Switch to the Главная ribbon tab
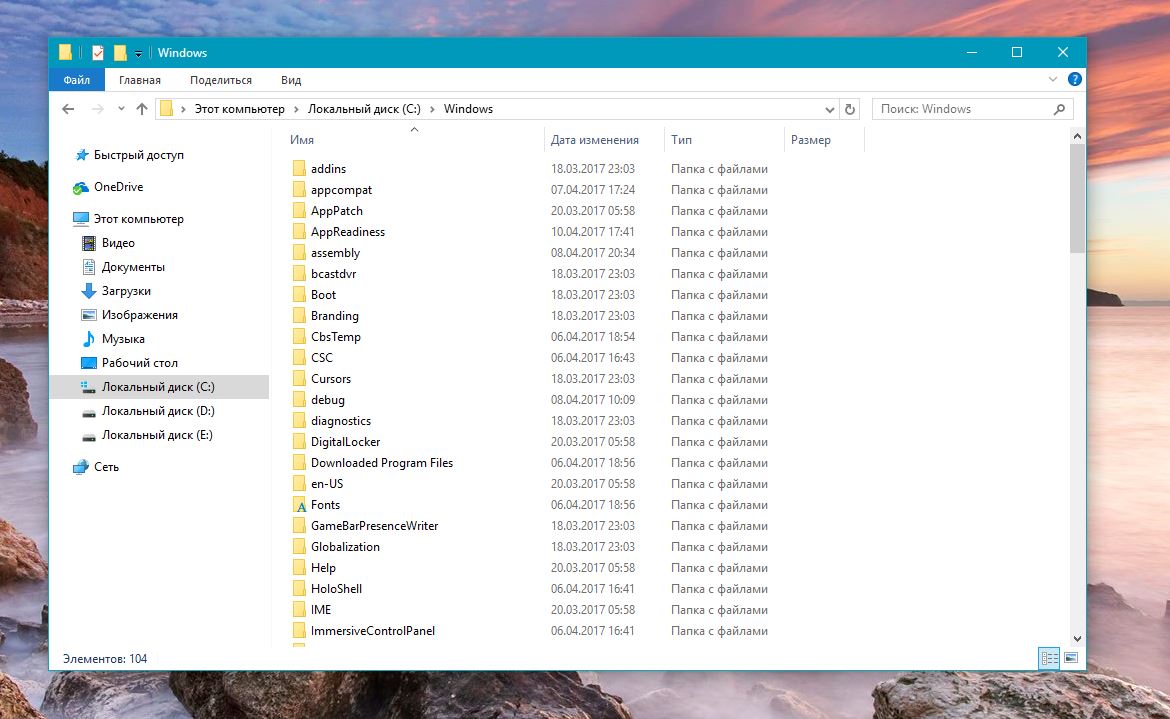Image resolution: width=1170 pixels, height=719 pixels. 140,80
